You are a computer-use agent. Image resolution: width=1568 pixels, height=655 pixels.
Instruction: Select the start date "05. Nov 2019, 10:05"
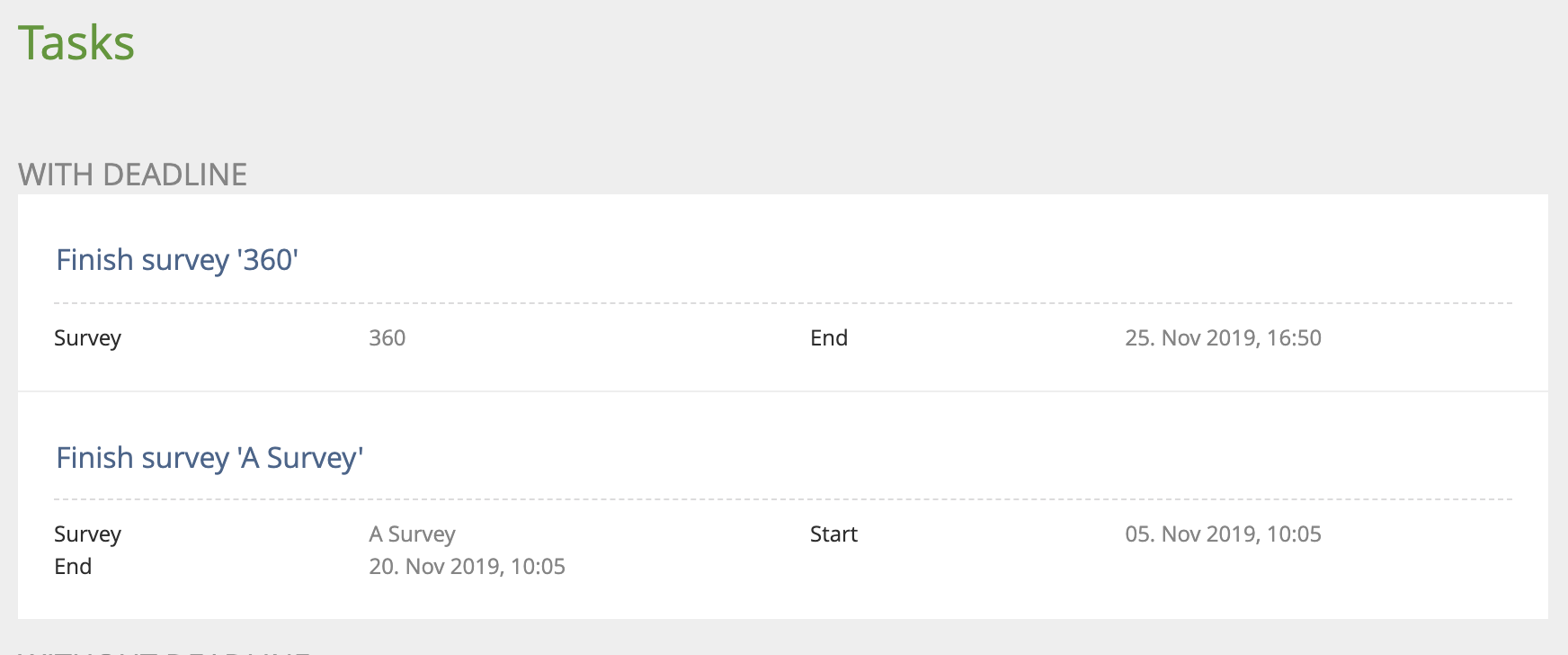(x=1223, y=534)
